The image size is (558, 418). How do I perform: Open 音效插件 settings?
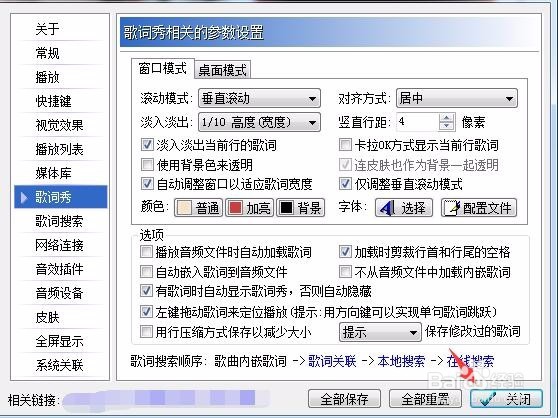[x=59, y=269]
